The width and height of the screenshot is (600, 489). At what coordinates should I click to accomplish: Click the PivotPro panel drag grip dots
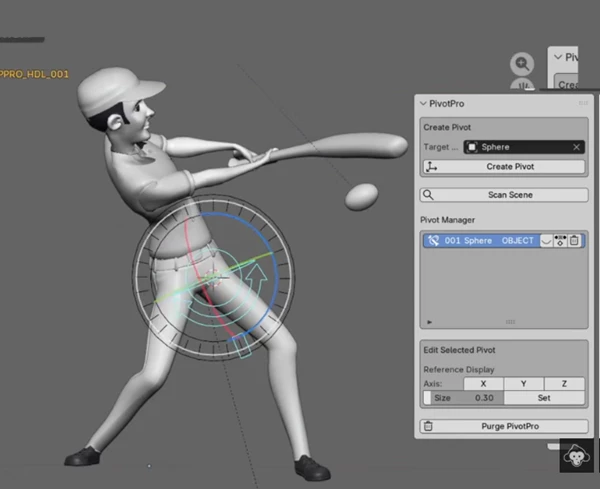coord(583,103)
